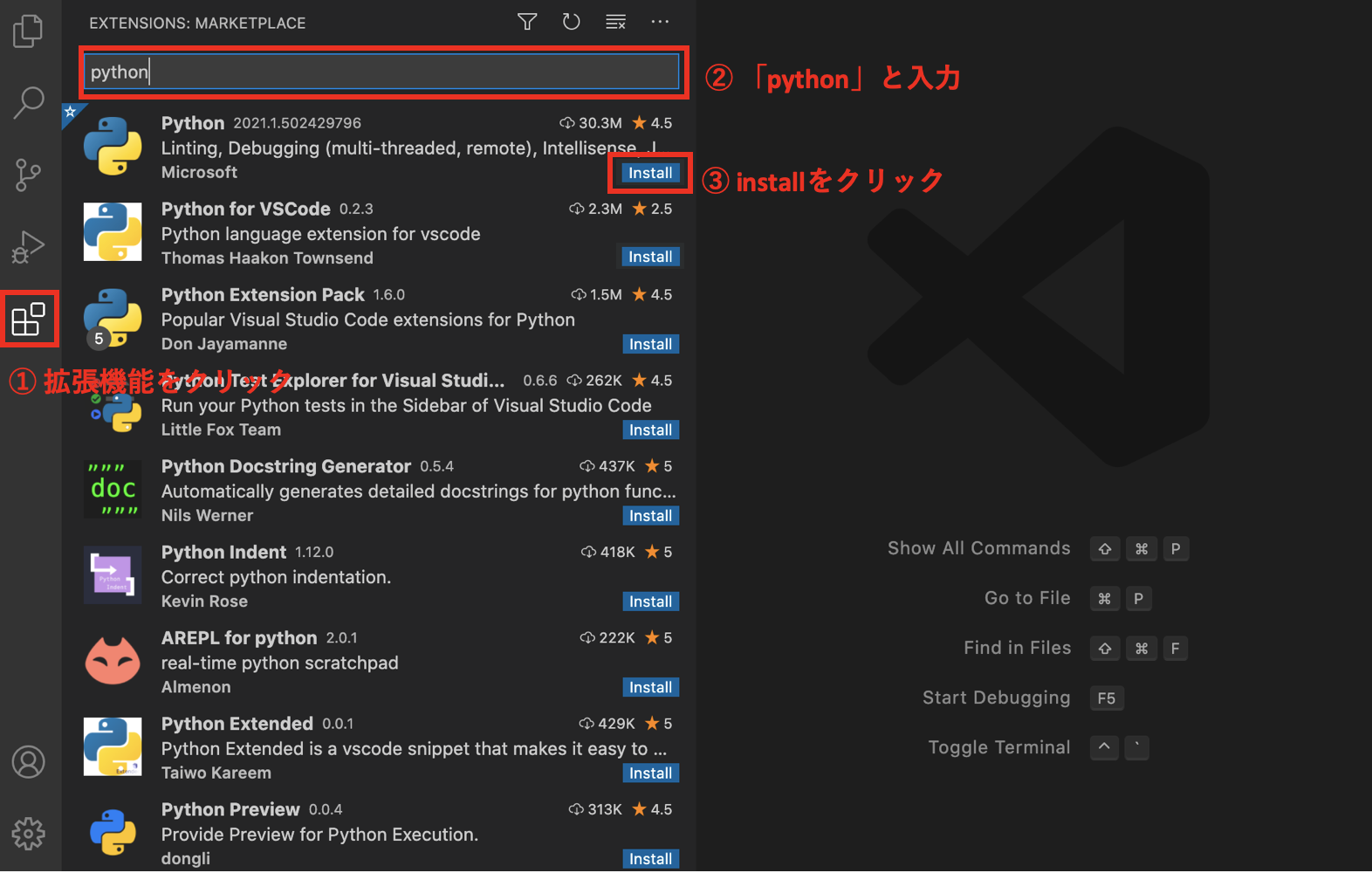Install the Python Extension Pack
Image resolution: width=1372 pixels, height=873 pixels.
[650, 344]
